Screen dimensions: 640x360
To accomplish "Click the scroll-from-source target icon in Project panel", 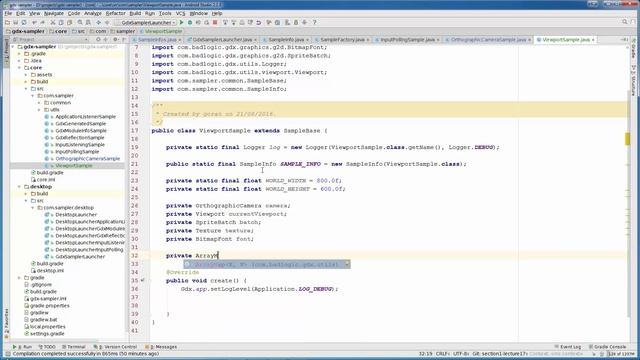I will coord(98,40).
